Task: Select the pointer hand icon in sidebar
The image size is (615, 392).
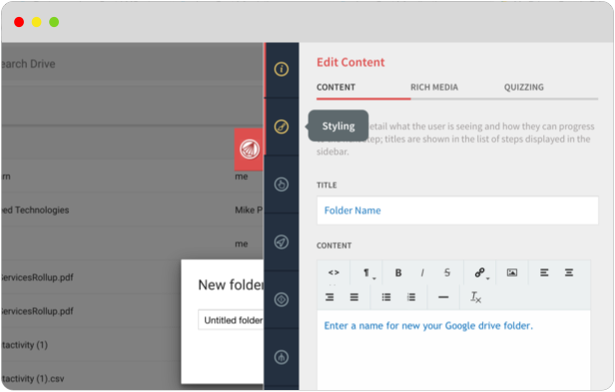Action: (x=281, y=184)
